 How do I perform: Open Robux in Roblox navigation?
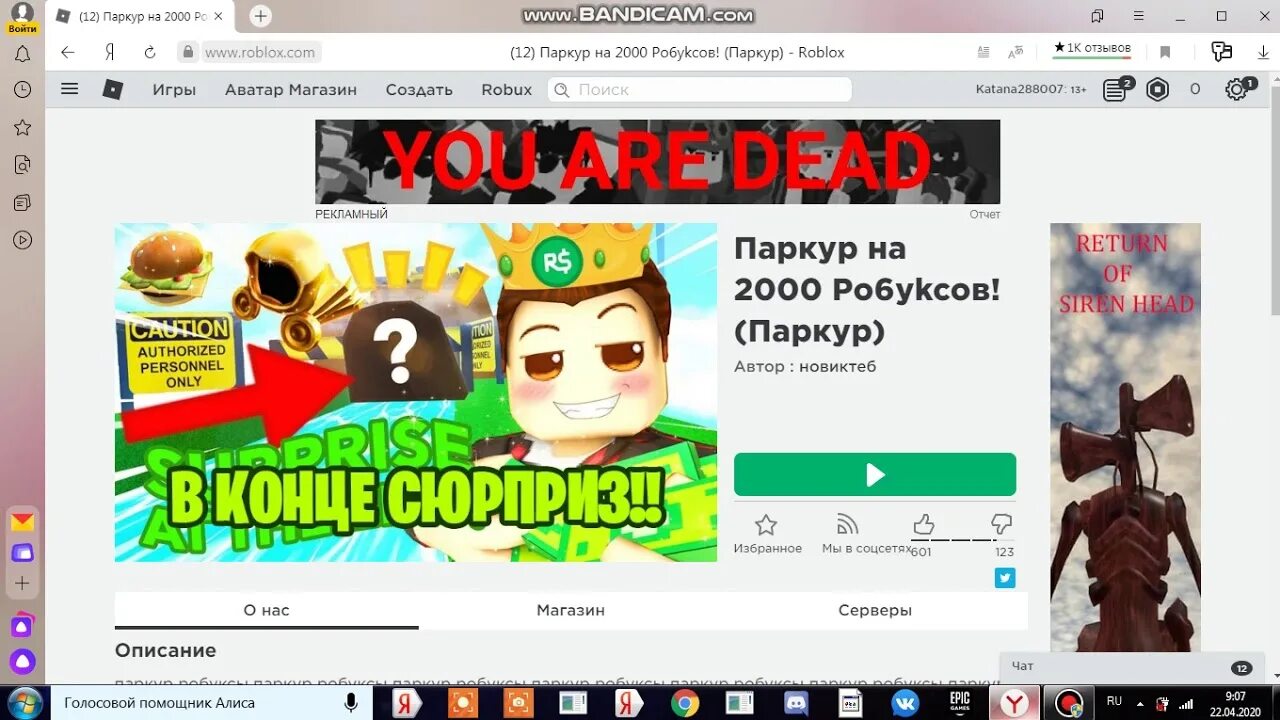coord(507,89)
